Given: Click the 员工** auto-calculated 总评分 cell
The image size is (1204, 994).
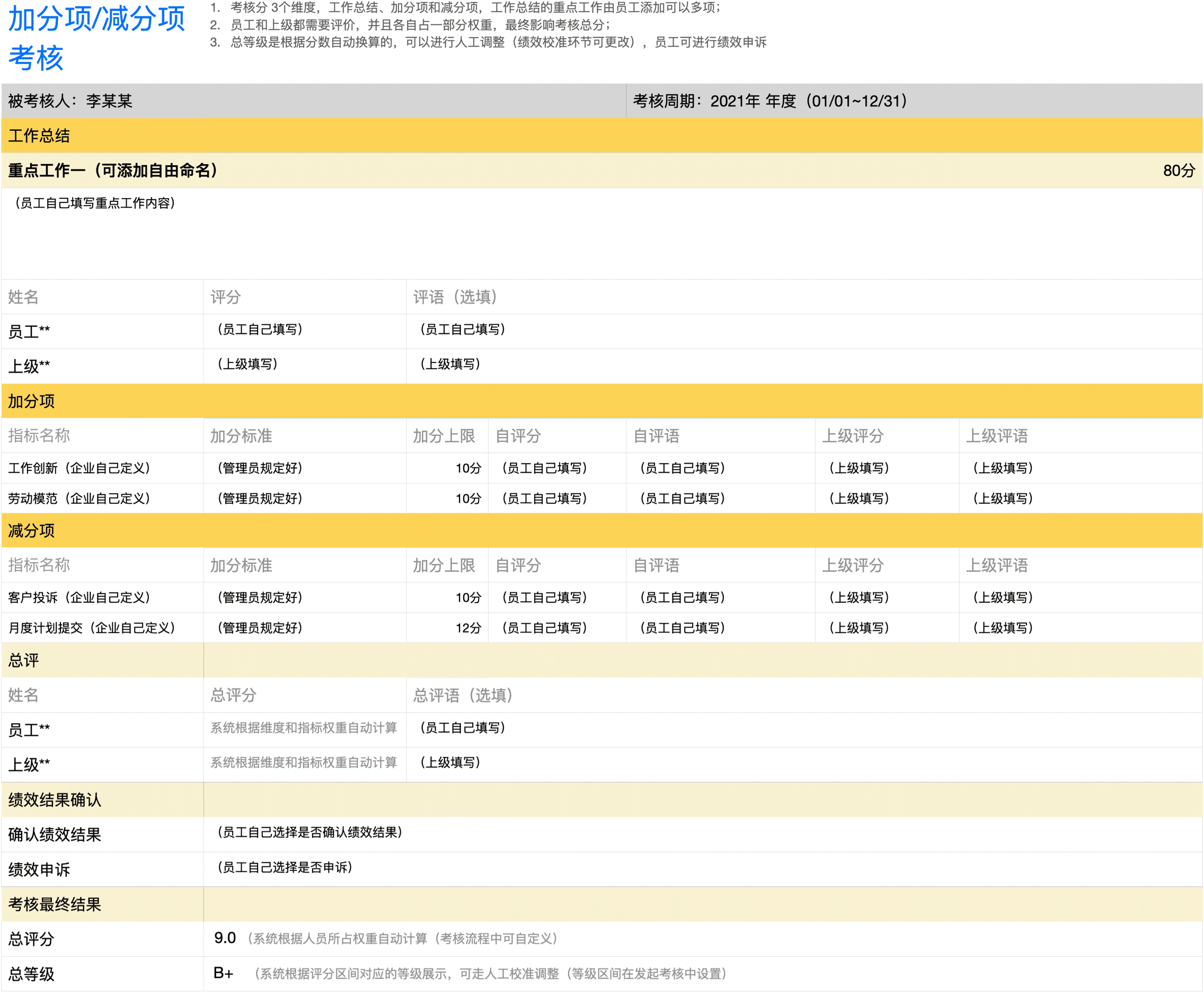Looking at the screenshot, I should tap(305, 730).
